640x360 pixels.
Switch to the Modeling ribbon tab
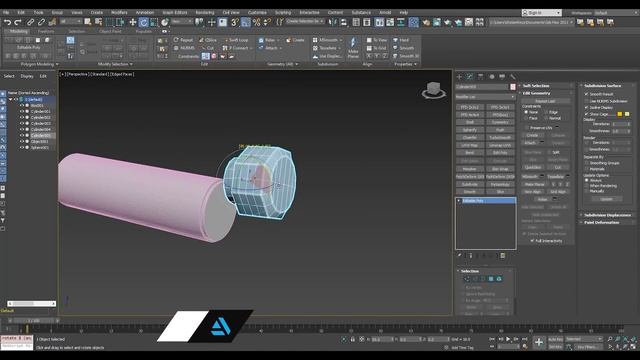tap(18, 31)
